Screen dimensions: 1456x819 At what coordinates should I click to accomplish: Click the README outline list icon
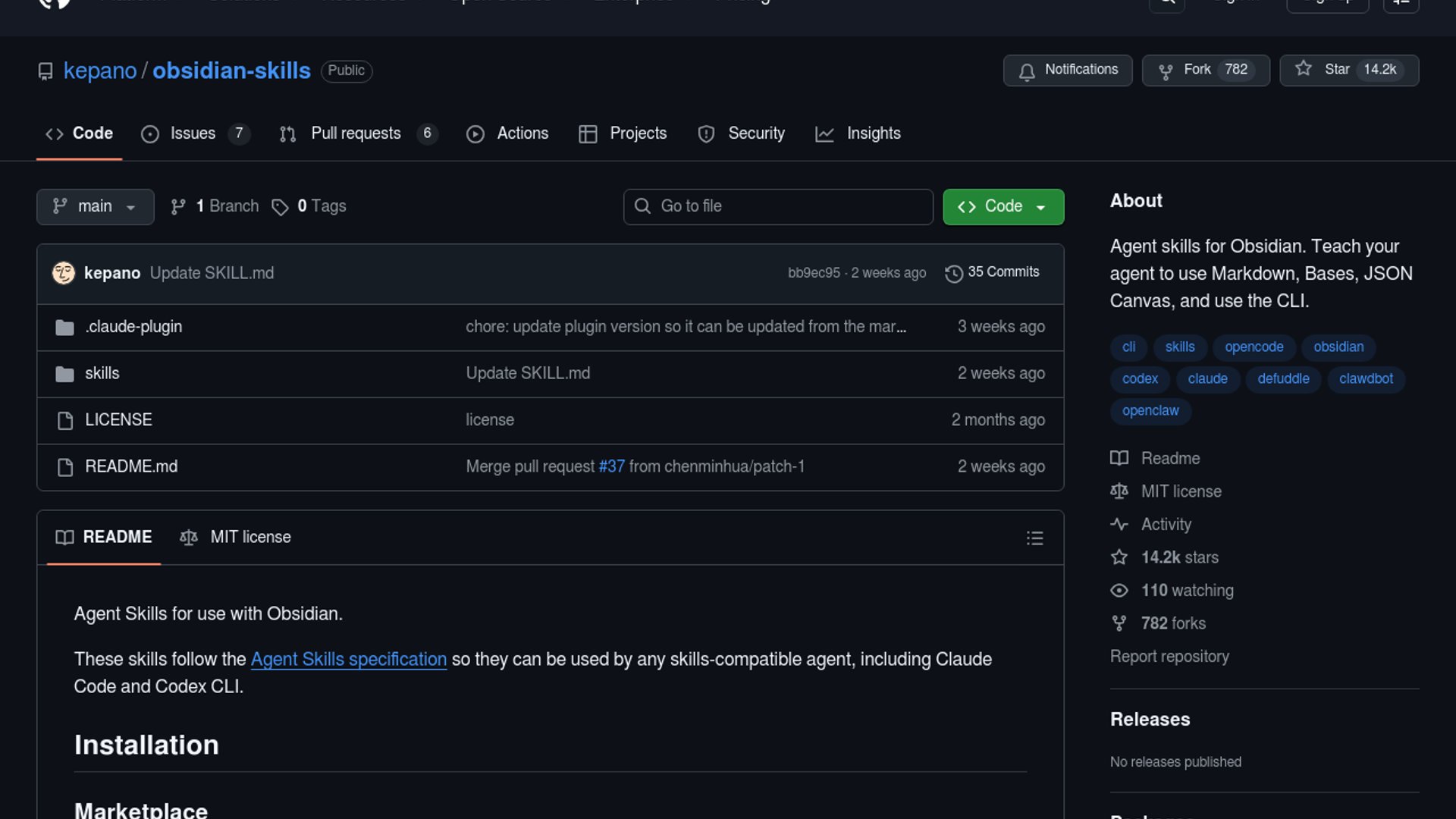pyautogui.click(x=1034, y=538)
